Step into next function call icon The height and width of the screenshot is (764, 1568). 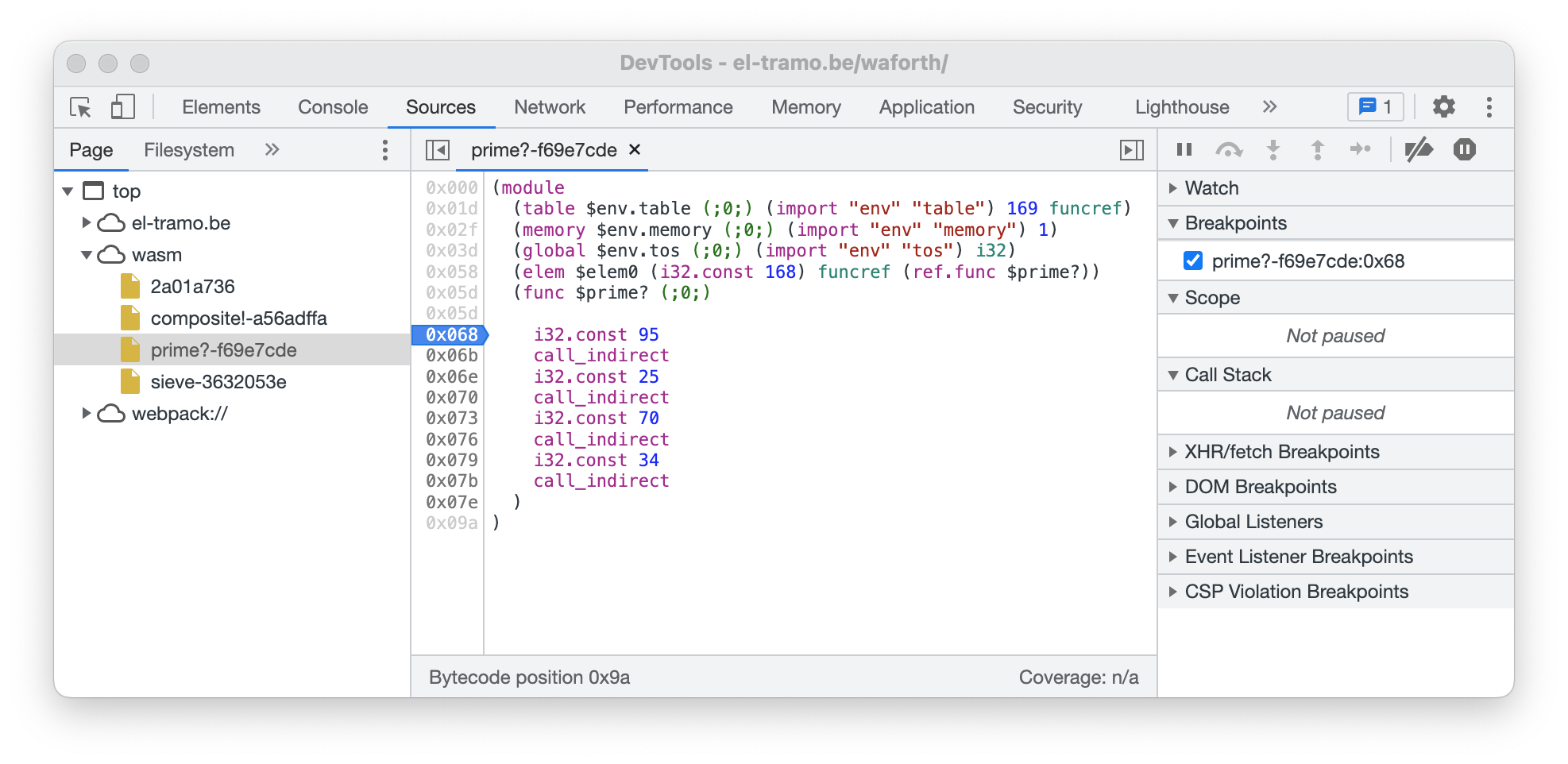tap(1273, 149)
